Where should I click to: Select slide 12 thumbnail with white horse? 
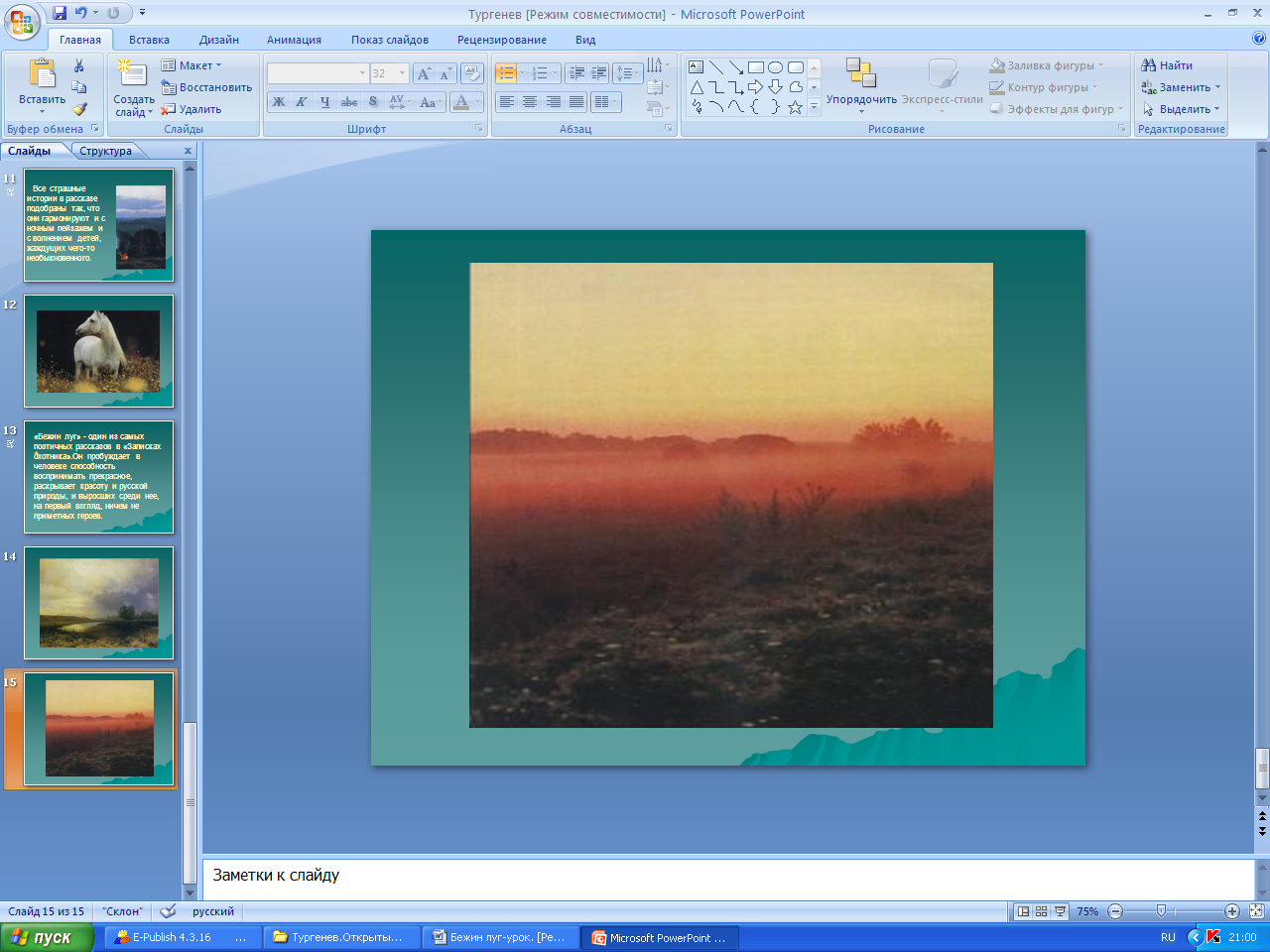coord(98,351)
